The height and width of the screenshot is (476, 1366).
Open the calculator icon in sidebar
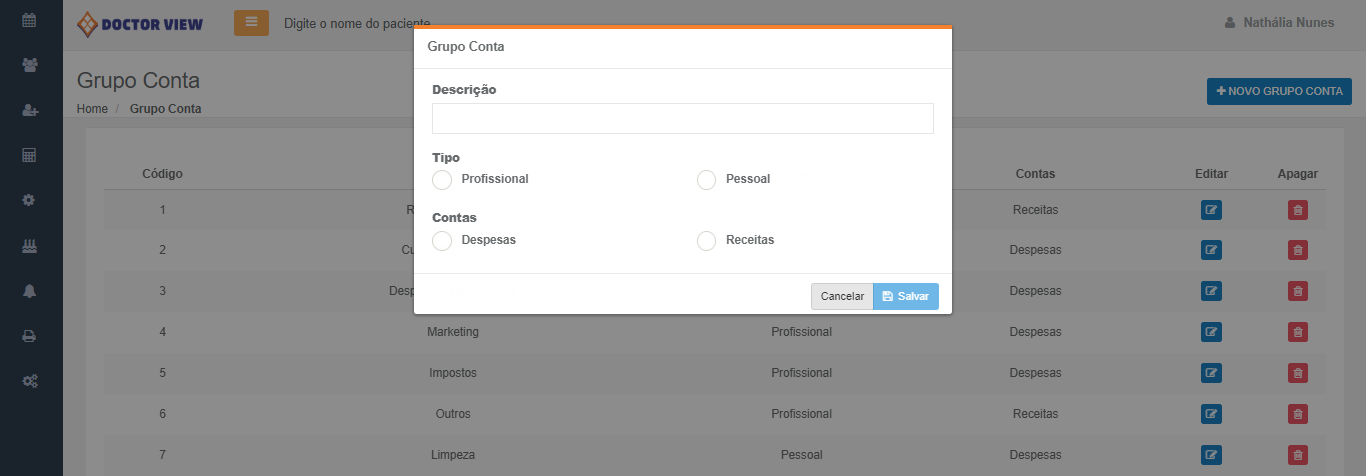[30, 155]
